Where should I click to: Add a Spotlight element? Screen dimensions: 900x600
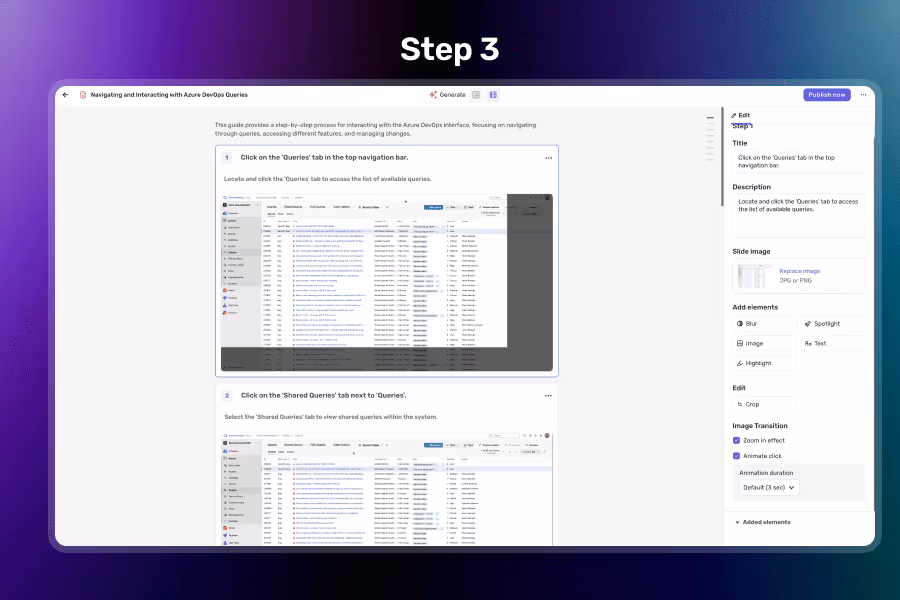point(832,324)
